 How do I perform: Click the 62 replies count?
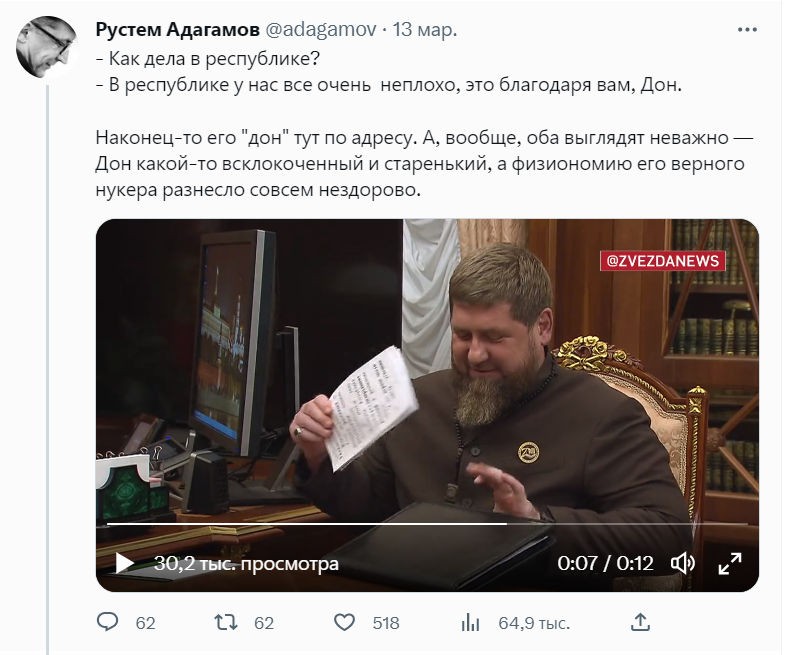click(x=145, y=623)
